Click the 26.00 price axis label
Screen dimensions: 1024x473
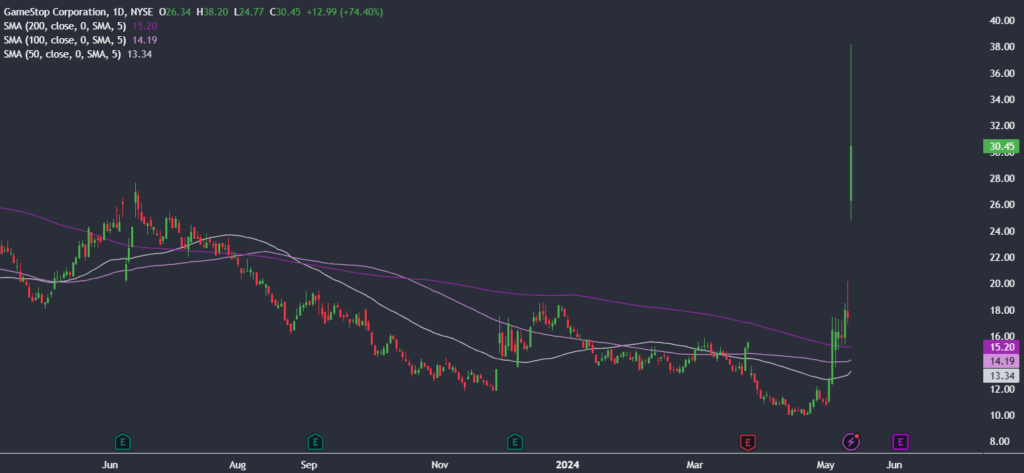point(1001,204)
